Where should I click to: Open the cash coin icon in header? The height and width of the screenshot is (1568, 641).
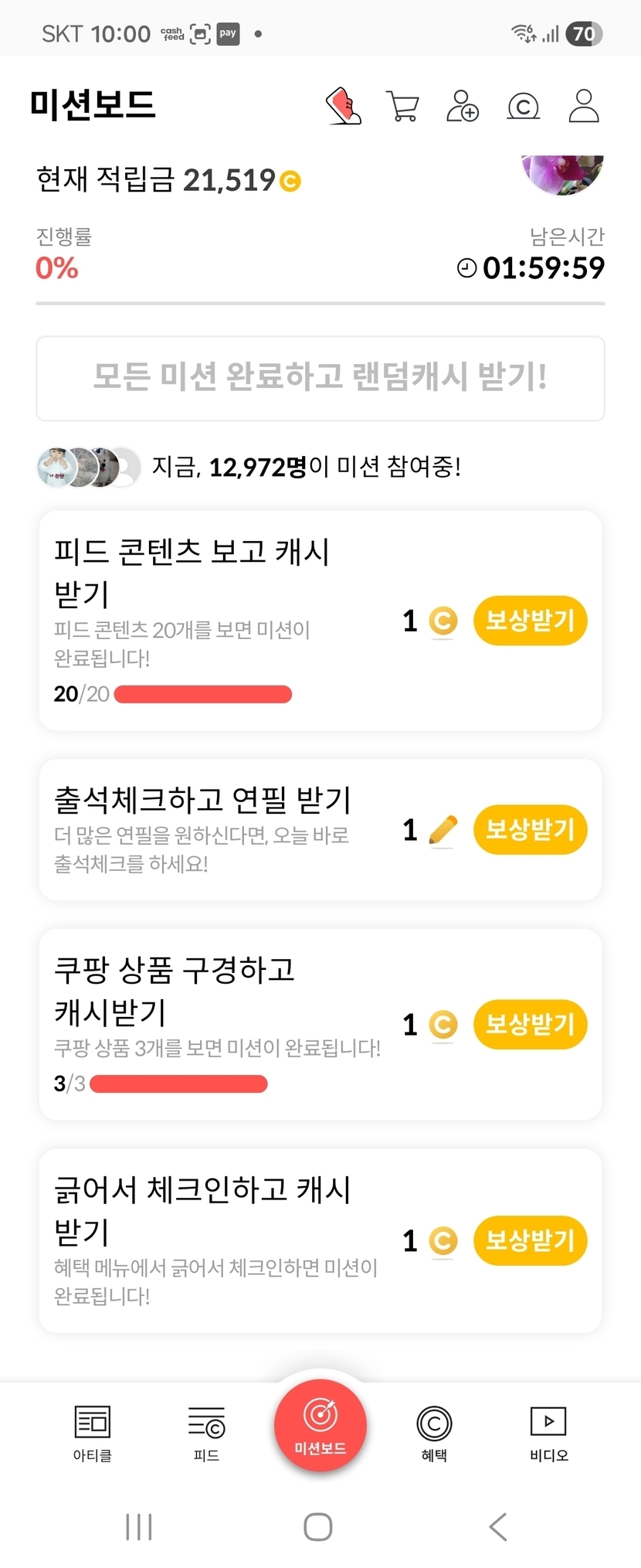[523, 107]
